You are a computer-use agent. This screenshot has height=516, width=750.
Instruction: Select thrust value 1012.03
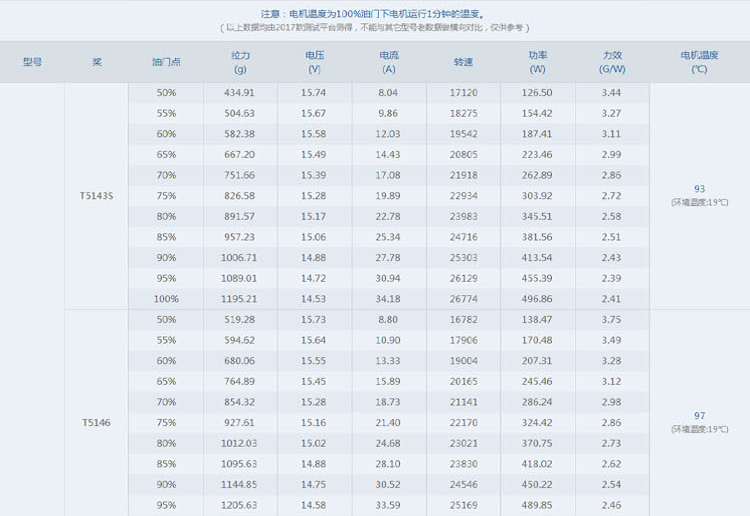239,443
